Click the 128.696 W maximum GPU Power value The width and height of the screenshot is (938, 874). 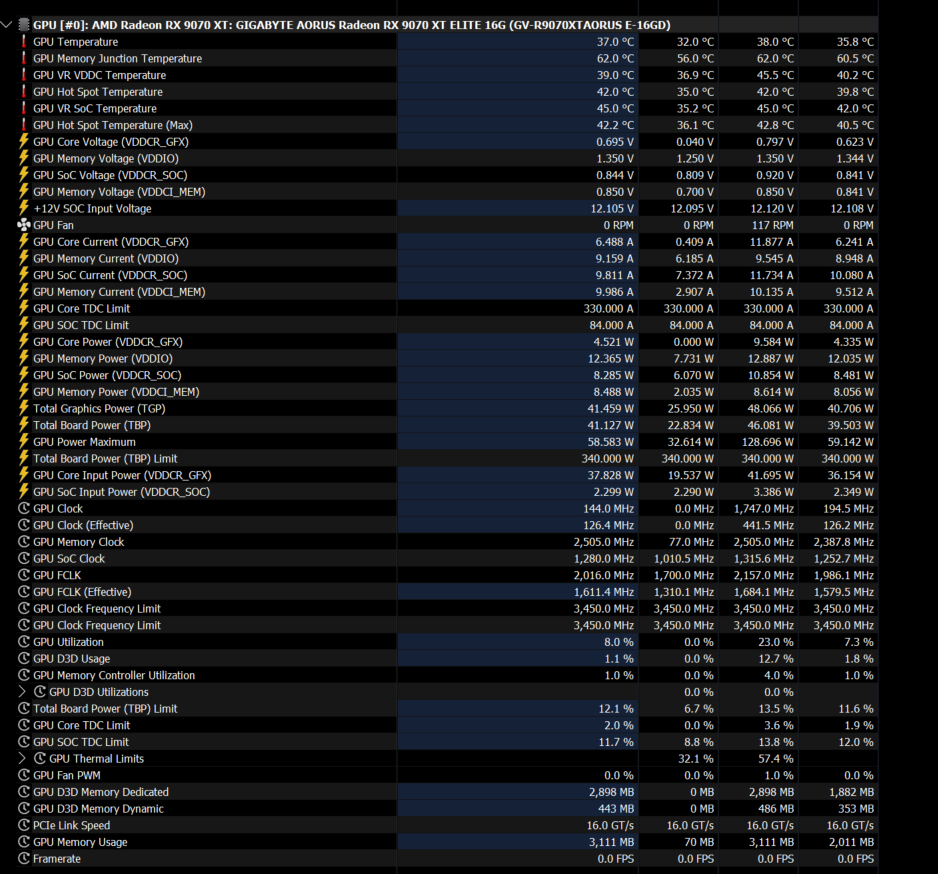pos(768,442)
